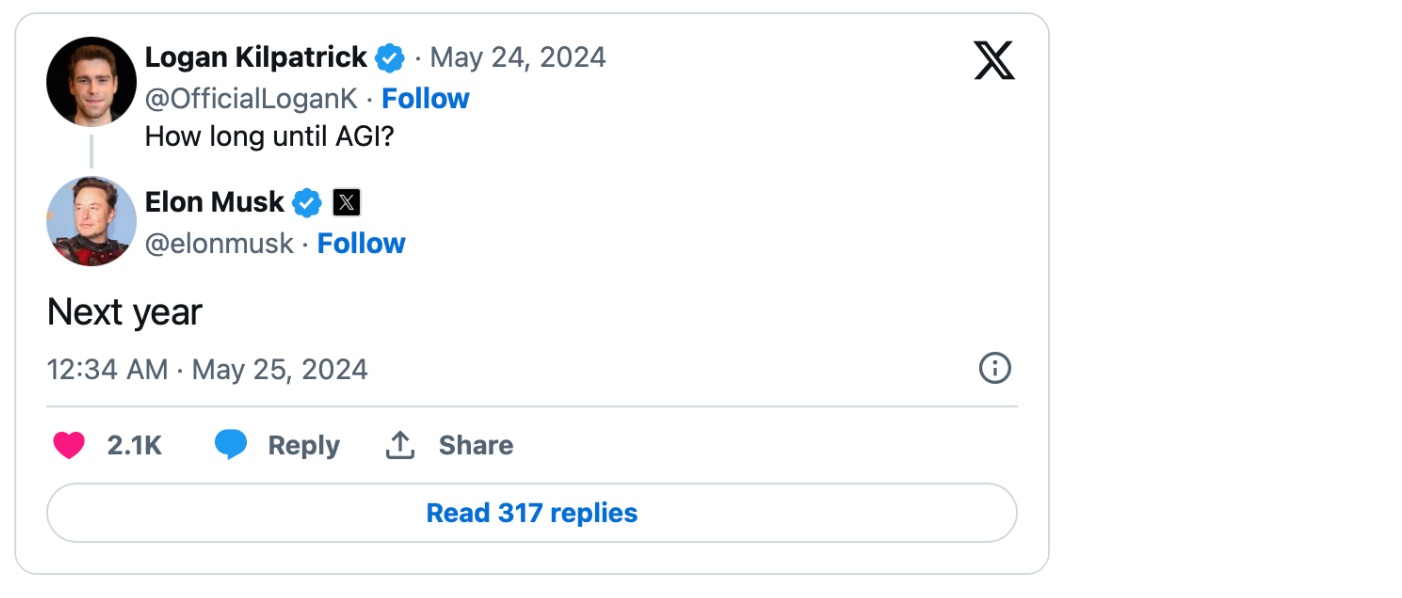This screenshot has height=598, width=1402.
Task: Click the May 24, 2024 date link
Action: point(518,58)
